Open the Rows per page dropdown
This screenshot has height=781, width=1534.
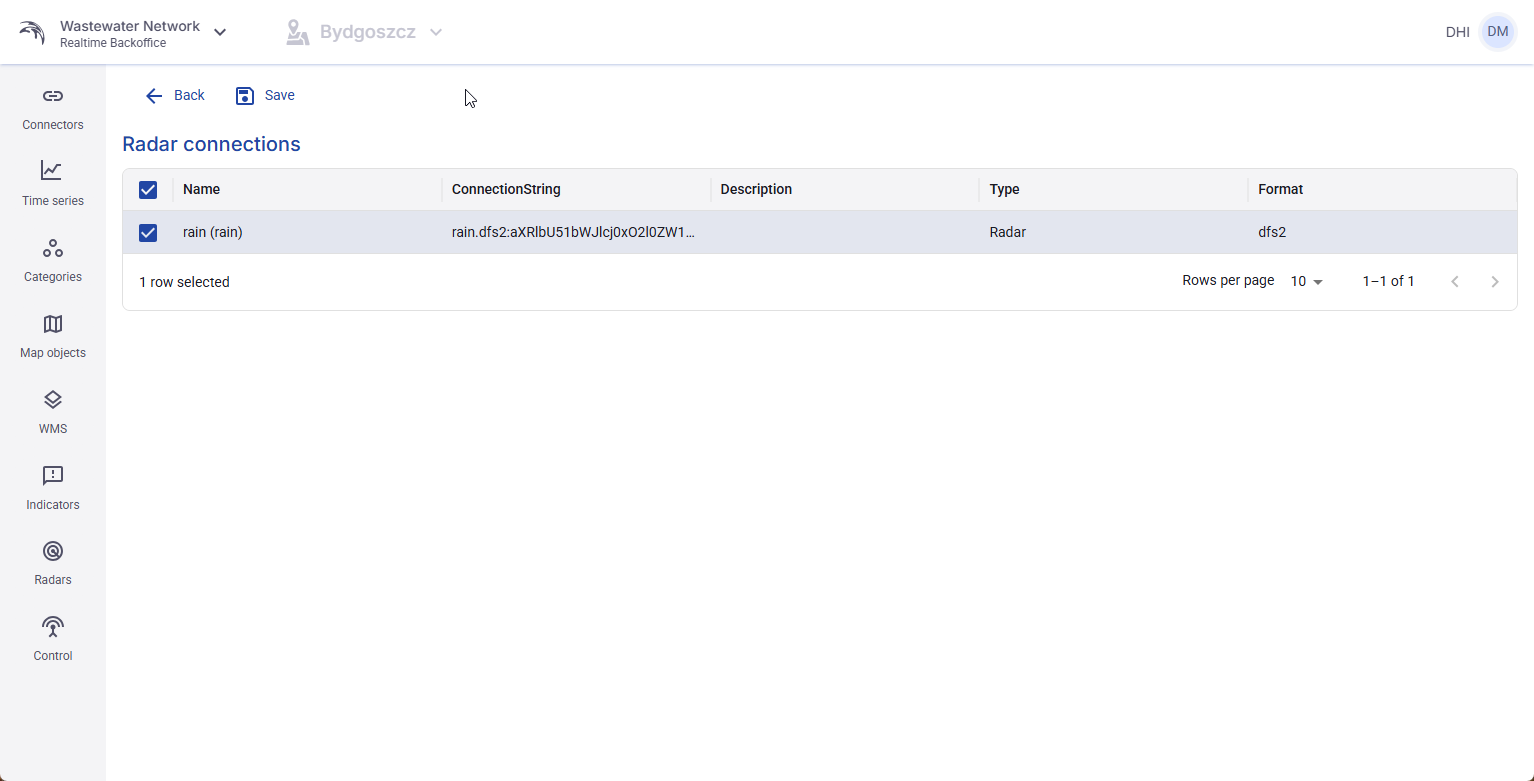pyautogui.click(x=1306, y=282)
